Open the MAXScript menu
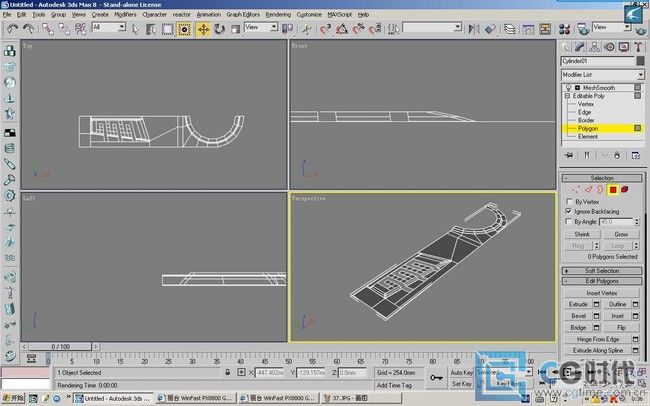This screenshot has height=406, width=650. [340, 15]
